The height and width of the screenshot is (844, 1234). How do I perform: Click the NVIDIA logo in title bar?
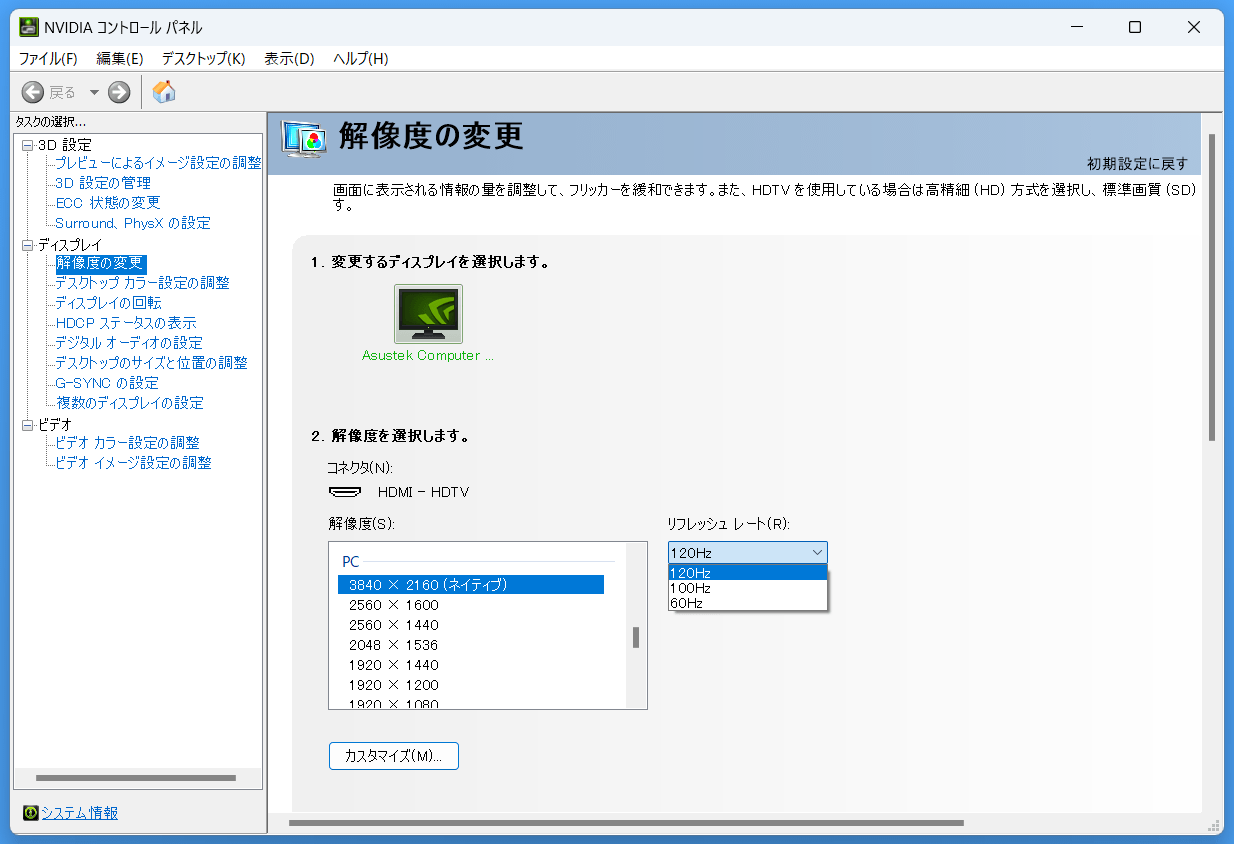[x=29, y=27]
